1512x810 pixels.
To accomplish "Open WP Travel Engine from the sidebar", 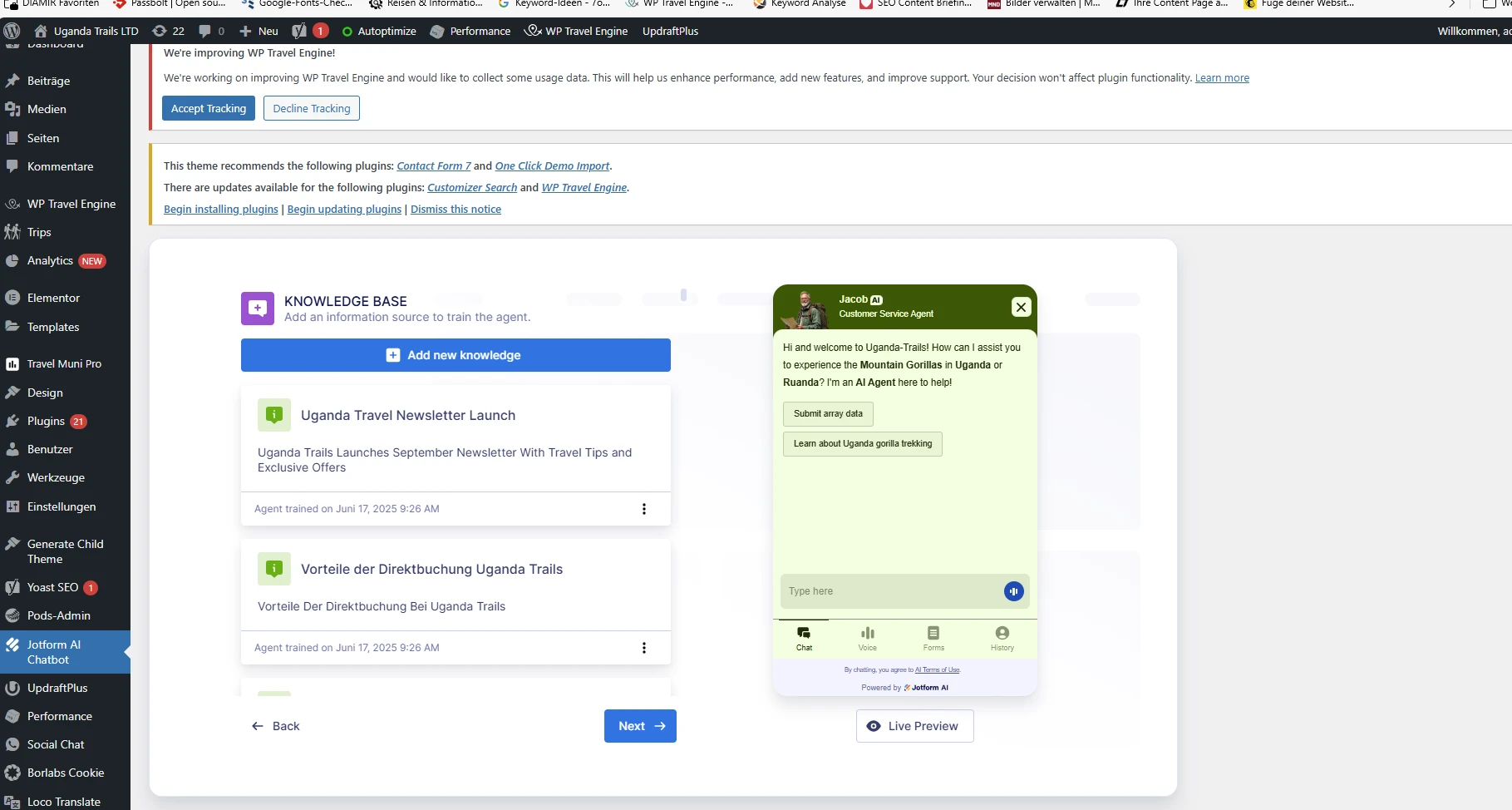I will pyautogui.click(x=71, y=204).
